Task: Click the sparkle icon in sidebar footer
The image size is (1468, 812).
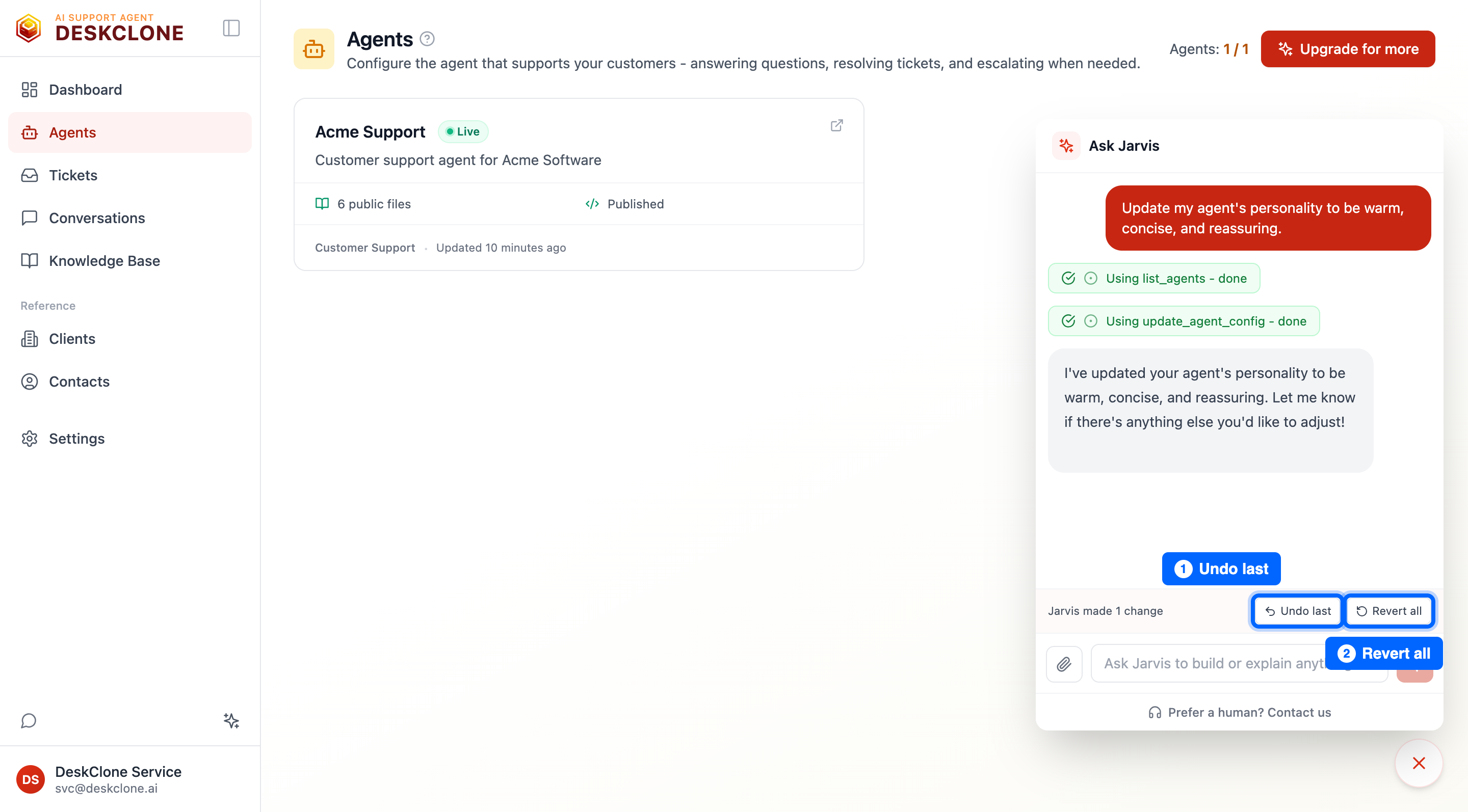Action: point(231,720)
